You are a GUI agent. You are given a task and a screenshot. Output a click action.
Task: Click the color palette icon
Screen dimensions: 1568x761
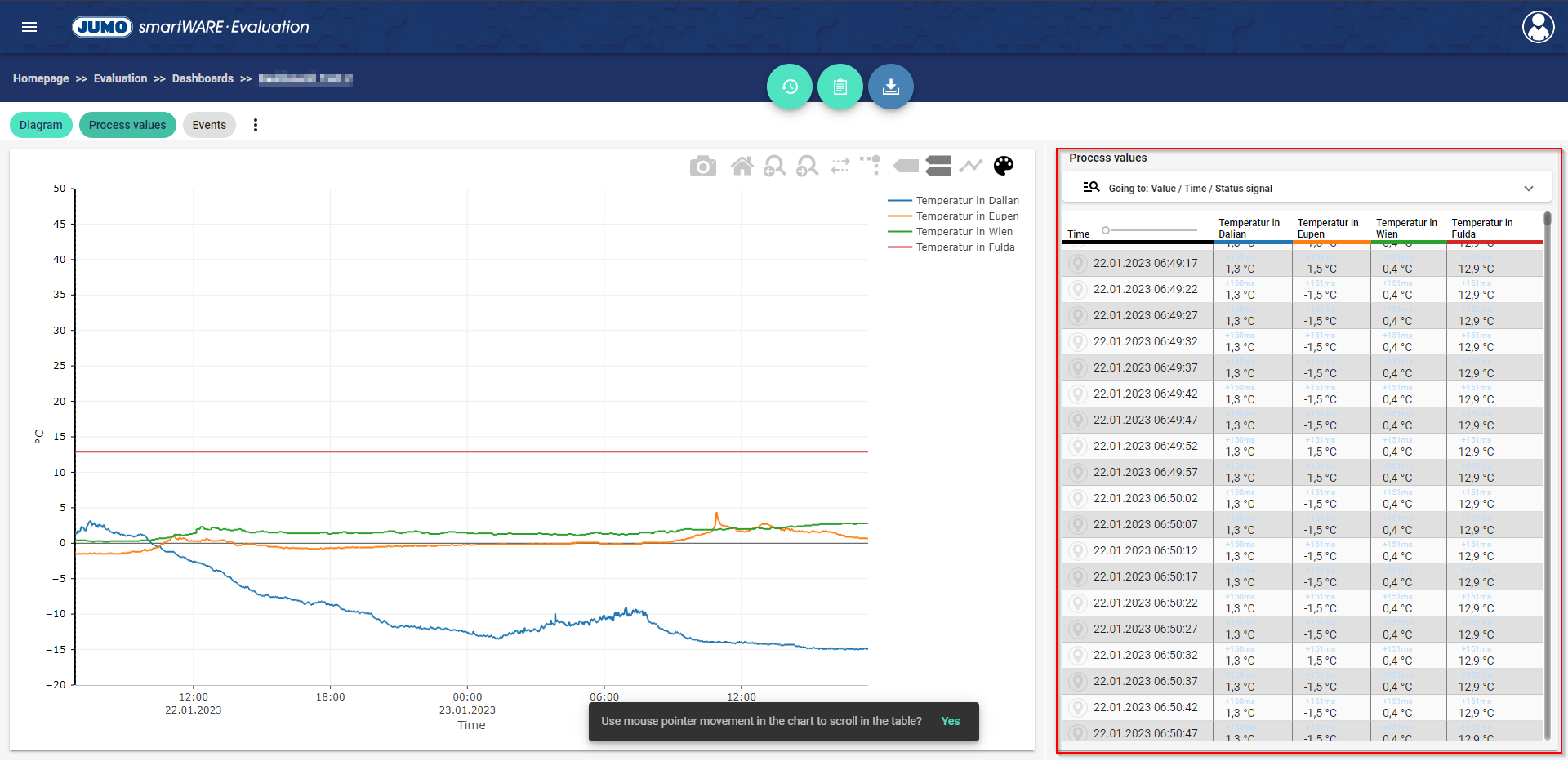pos(1004,166)
